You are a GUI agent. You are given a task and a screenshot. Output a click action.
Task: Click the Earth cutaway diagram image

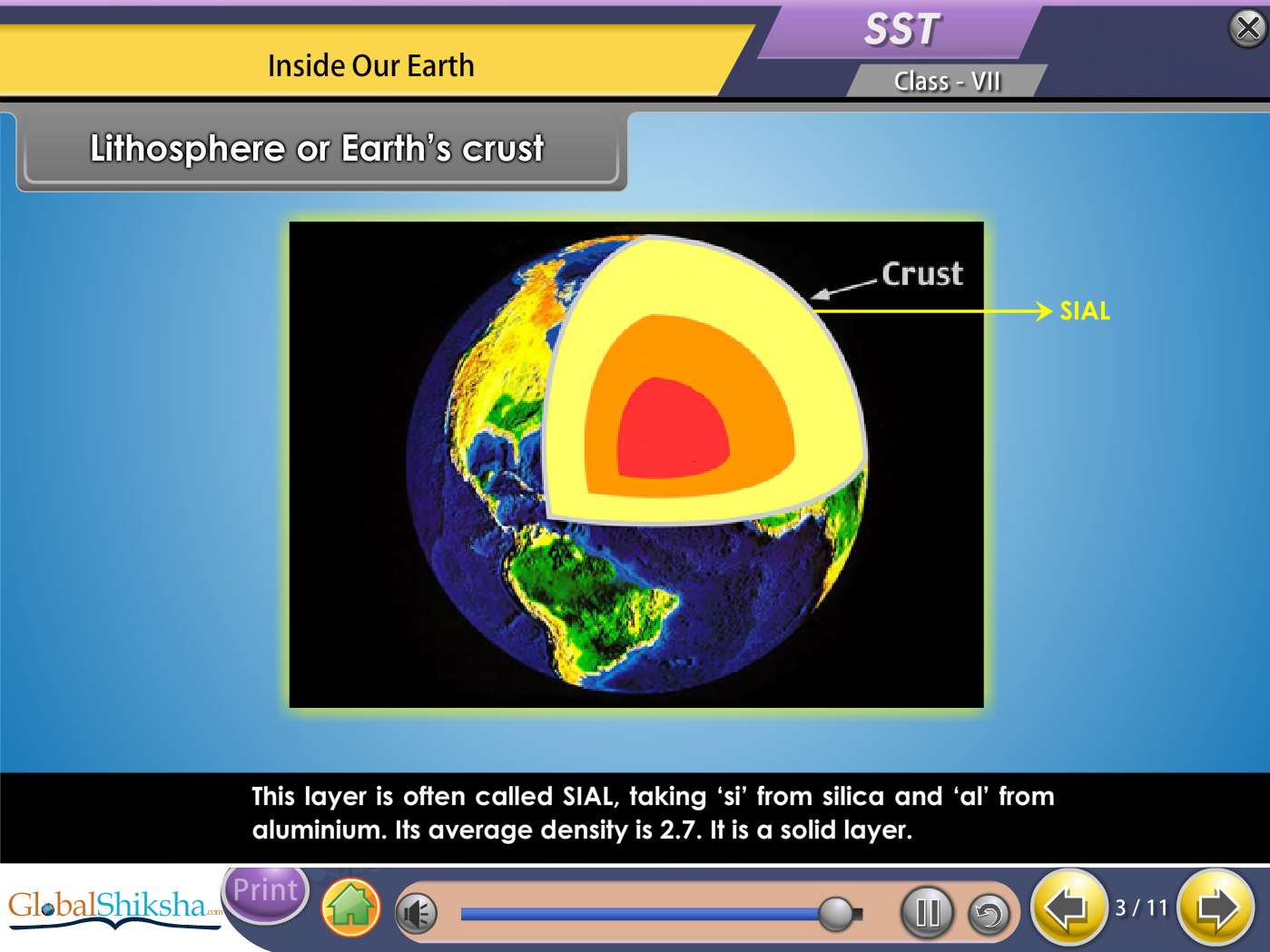pos(636,465)
